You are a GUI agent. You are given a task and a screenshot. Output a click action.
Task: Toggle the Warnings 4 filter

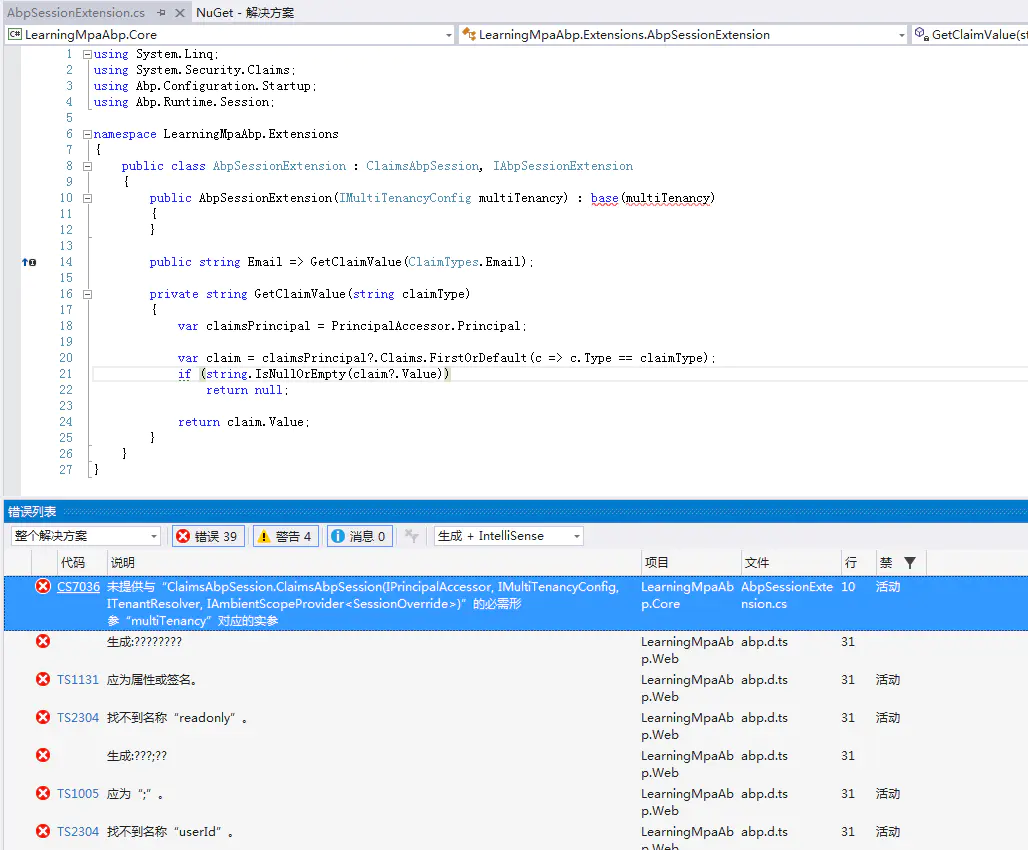point(287,536)
